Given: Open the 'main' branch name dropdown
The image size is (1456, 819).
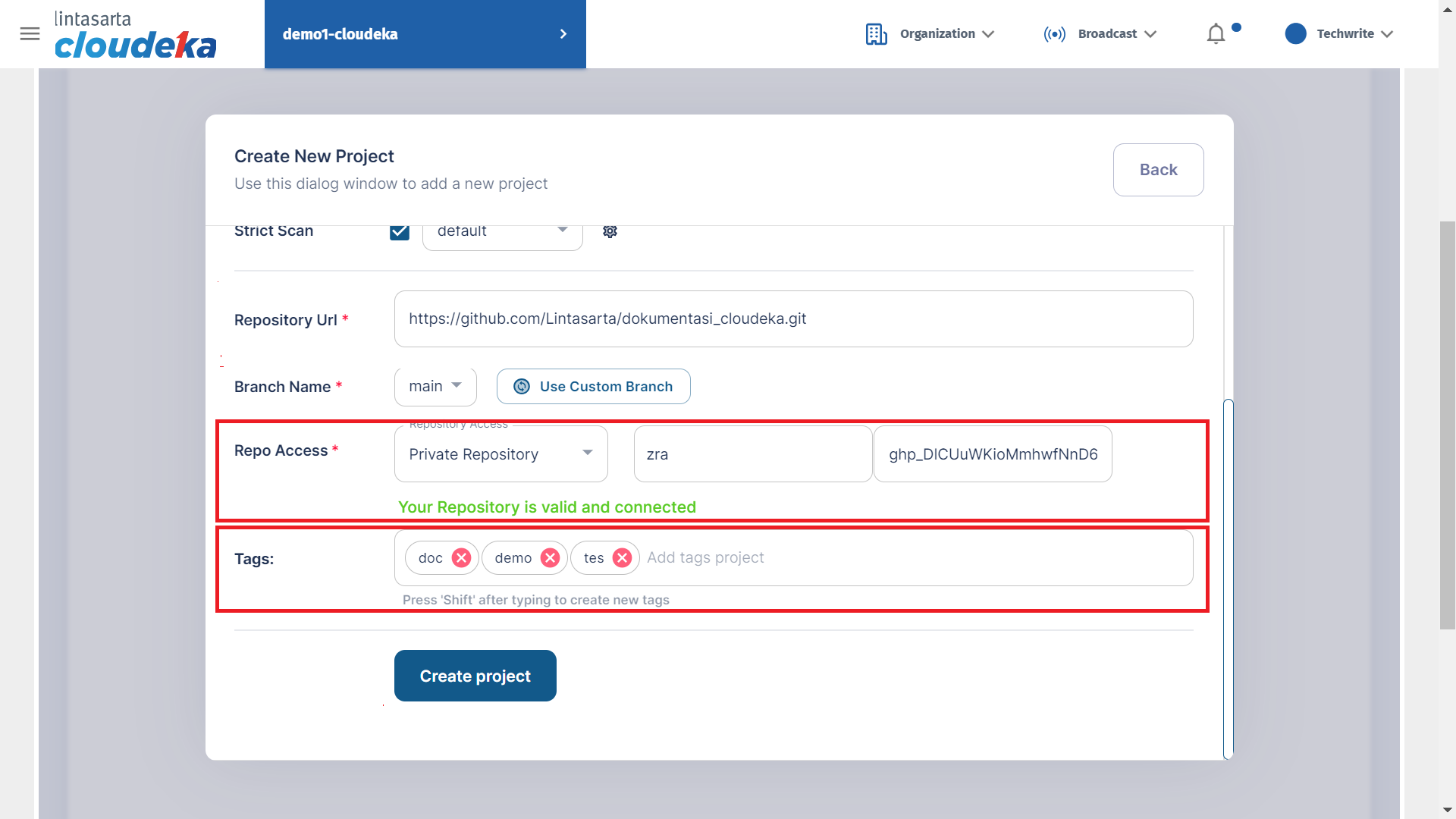Looking at the screenshot, I should 435,387.
